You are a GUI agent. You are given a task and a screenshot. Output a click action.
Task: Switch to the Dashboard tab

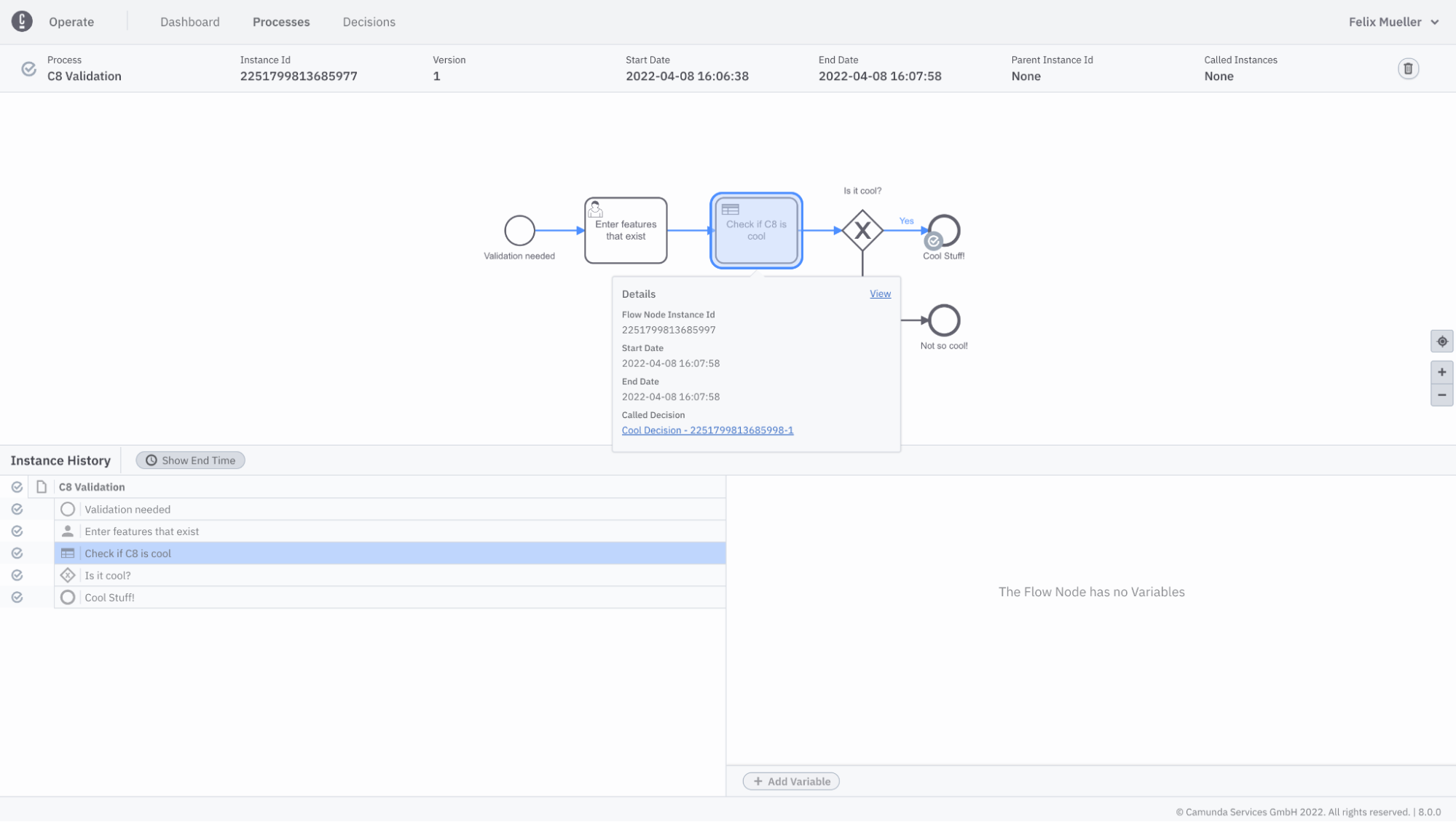point(189,22)
